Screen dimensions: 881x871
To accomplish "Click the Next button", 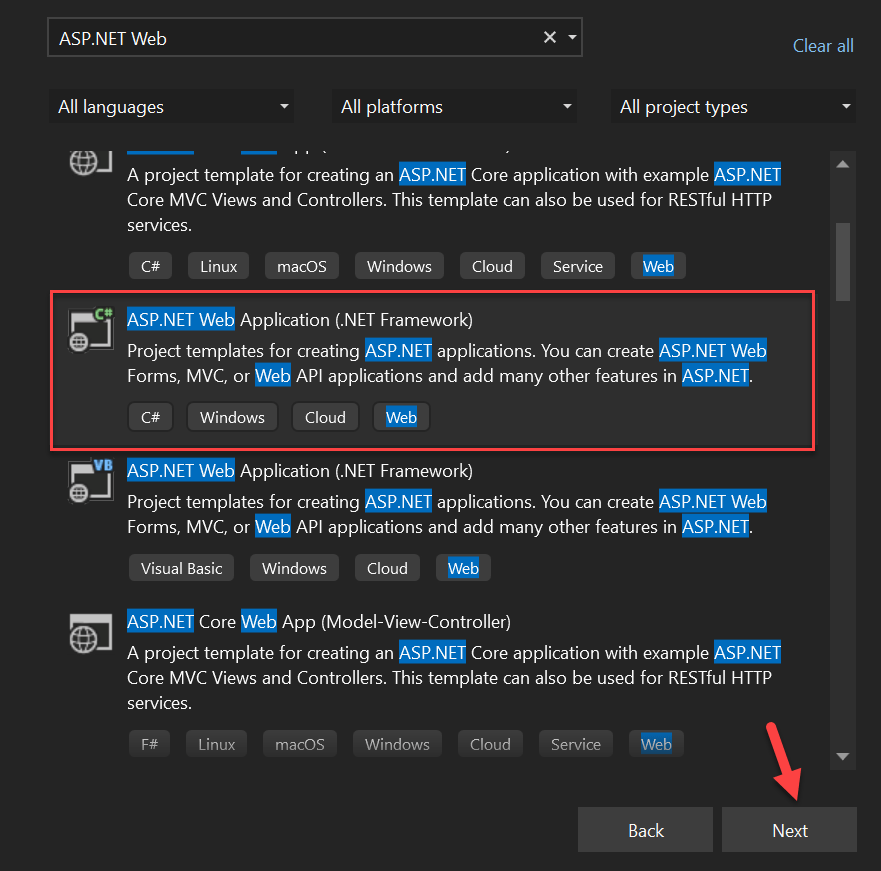I will [x=789, y=830].
